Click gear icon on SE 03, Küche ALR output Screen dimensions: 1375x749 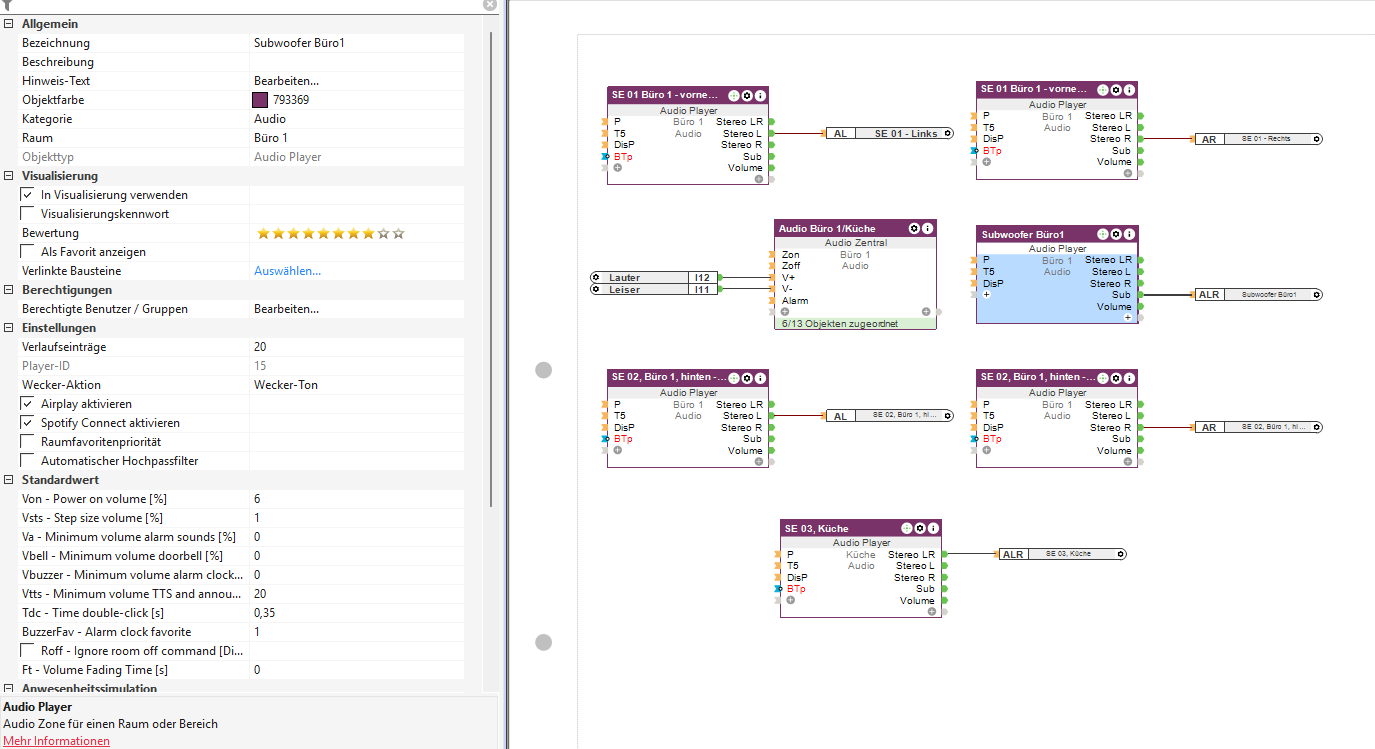click(x=1120, y=554)
